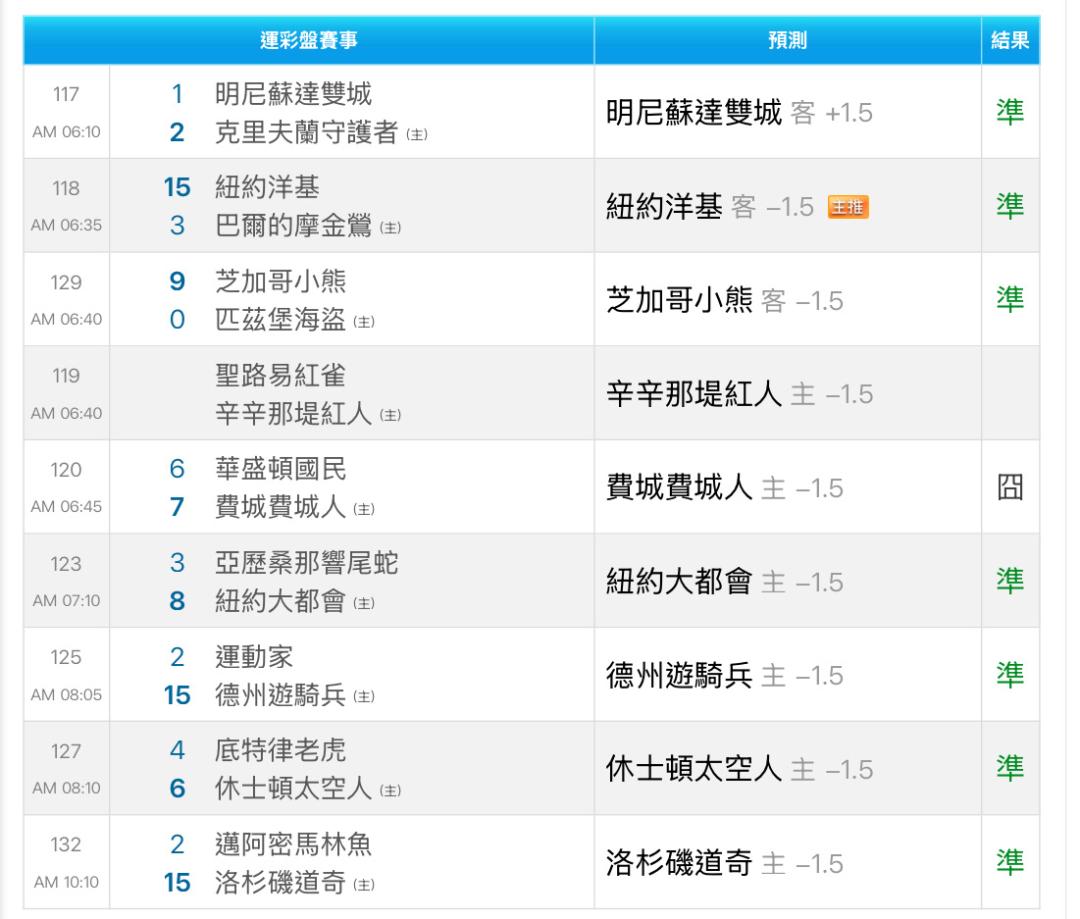Open the 德州遊騎兵 主 -1.5 prediction
Screen dimensions: 1080x919
click(725, 675)
